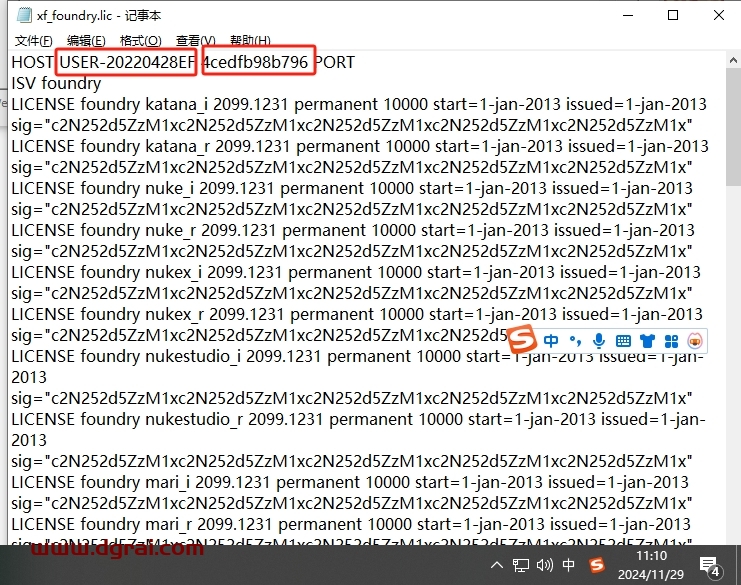Click the taskbar clock showing 11:10

[651, 565]
